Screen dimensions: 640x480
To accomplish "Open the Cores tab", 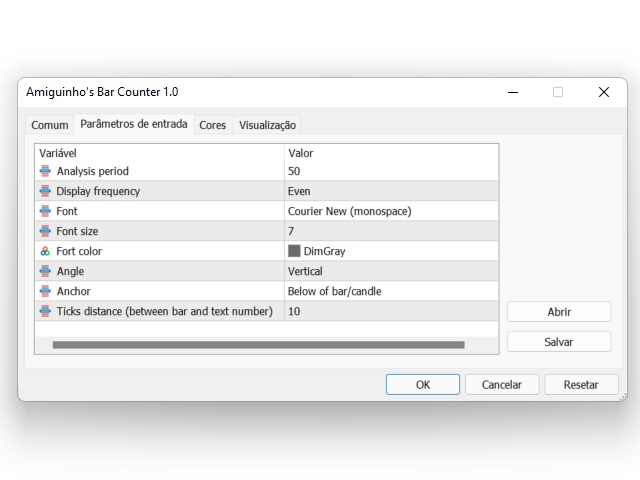I will click(x=213, y=125).
